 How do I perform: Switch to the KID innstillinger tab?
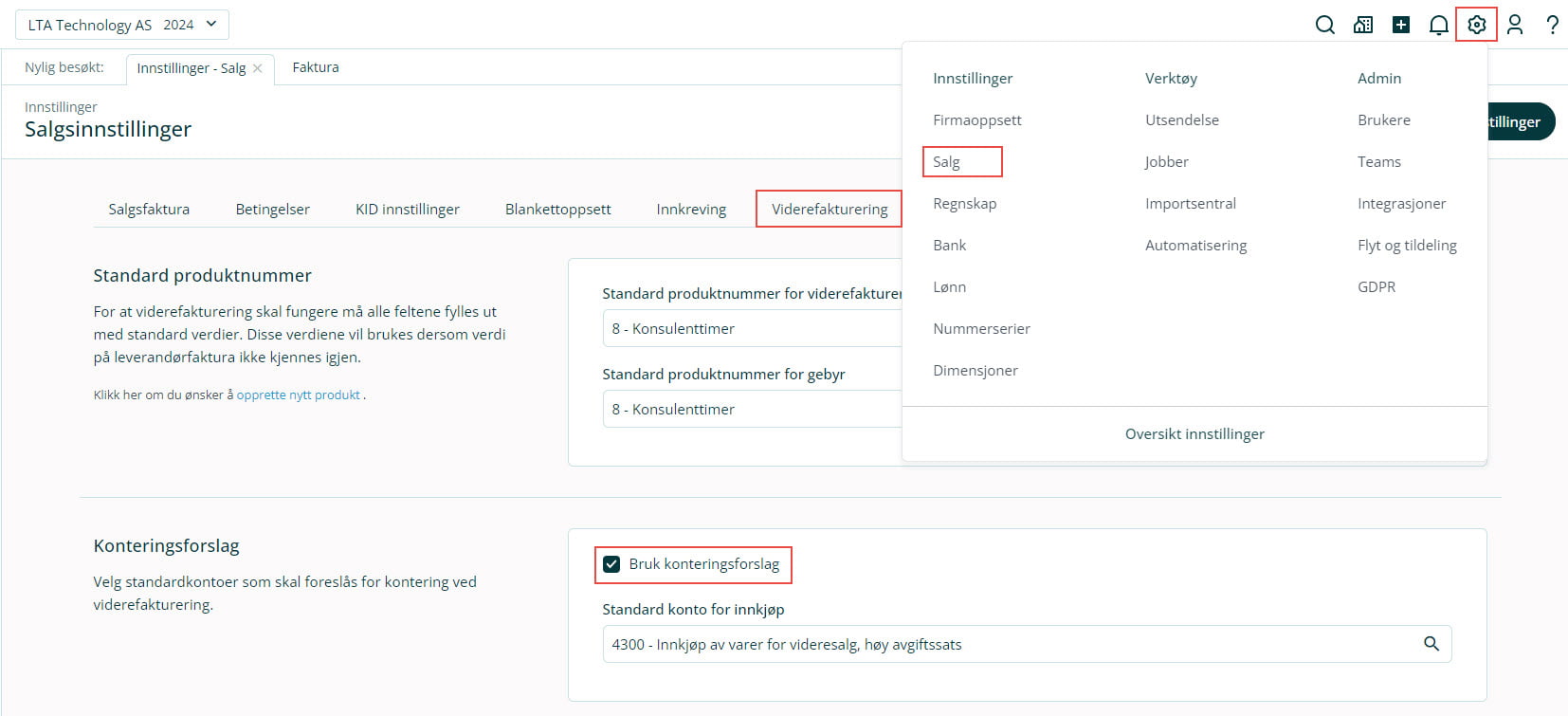(x=407, y=210)
